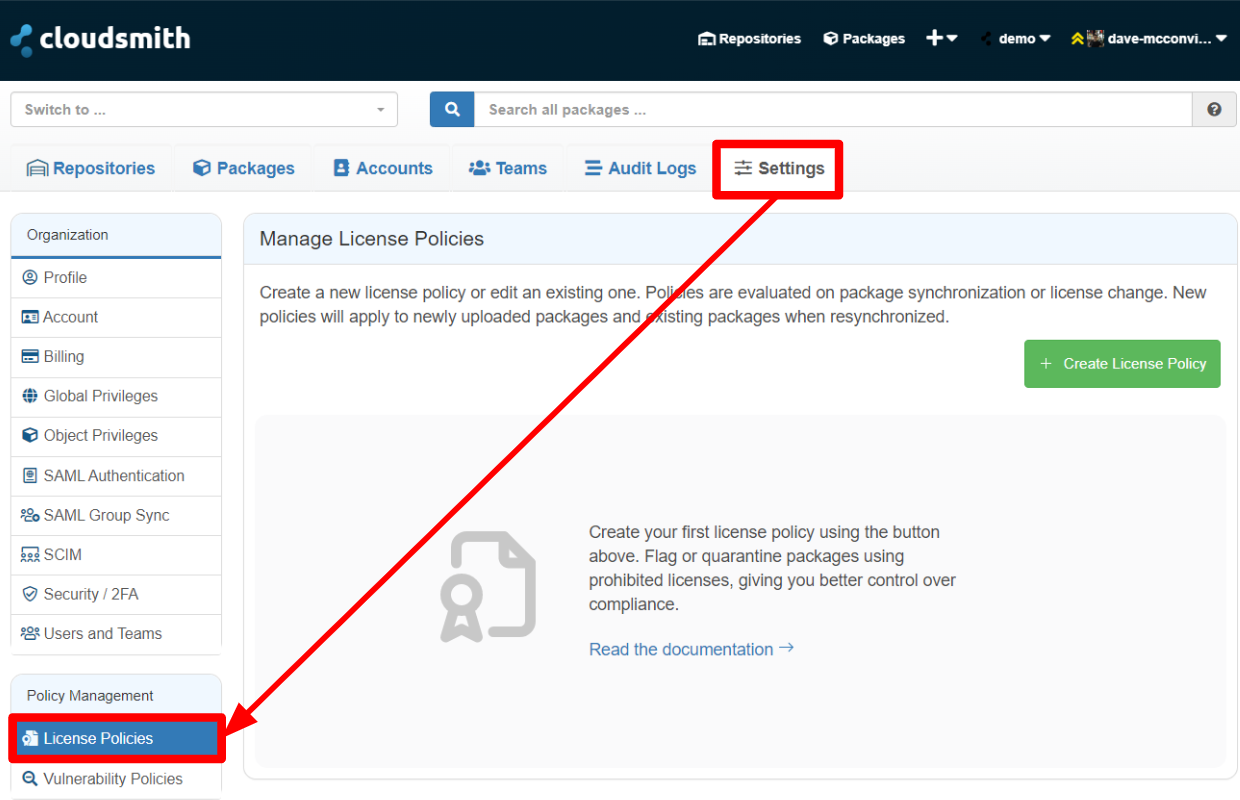Follow the 'Read the documentation' link
Screen dimensions: 1240x800
[x=691, y=649]
